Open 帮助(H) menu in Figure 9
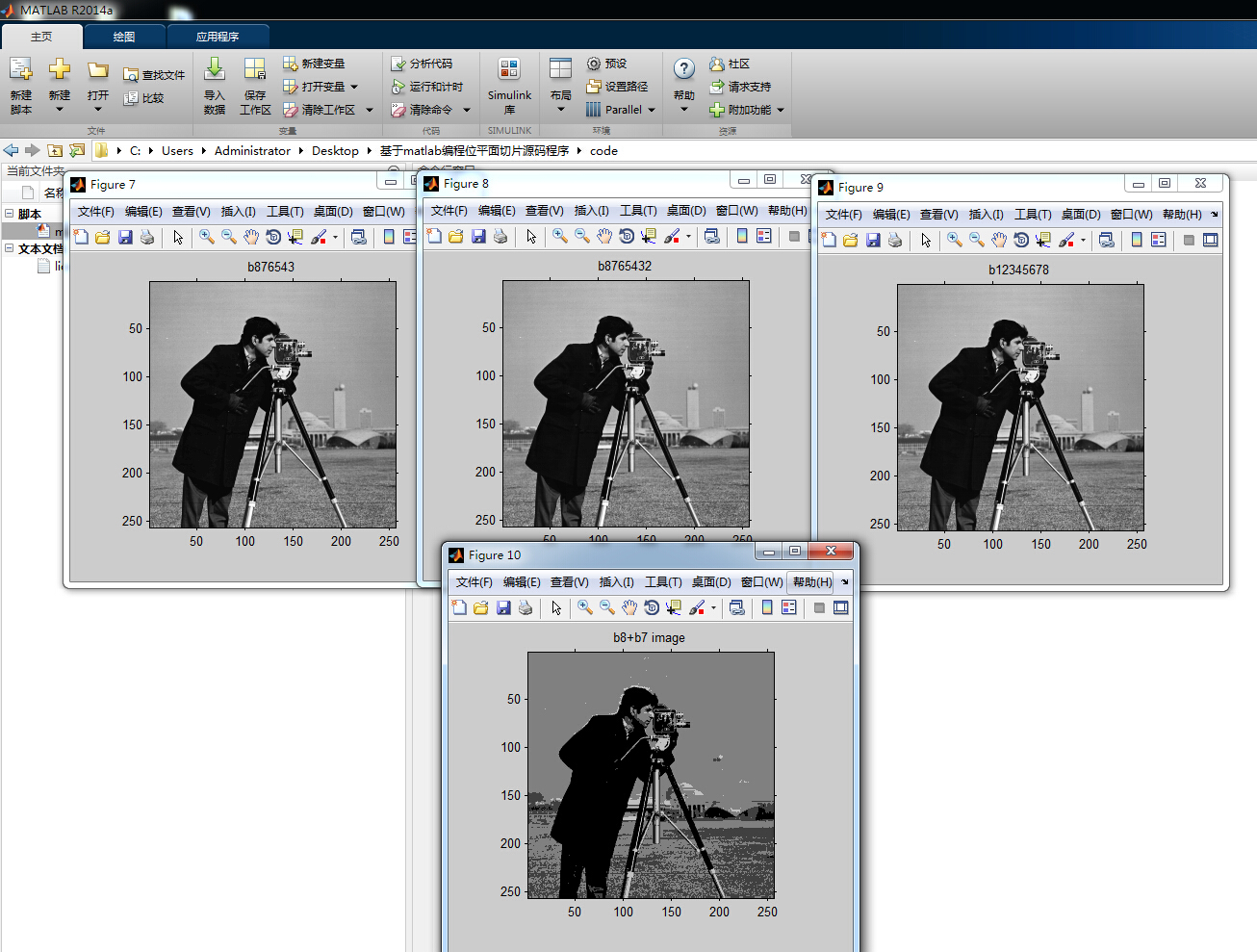 [1182, 215]
